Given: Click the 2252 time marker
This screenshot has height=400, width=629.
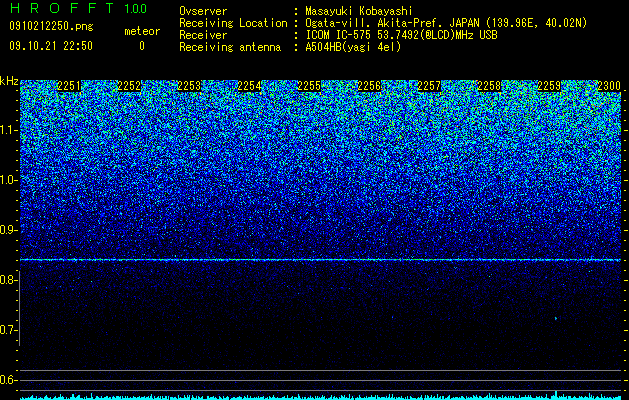Looking at the screenshot, I should (x=129, y=86).
